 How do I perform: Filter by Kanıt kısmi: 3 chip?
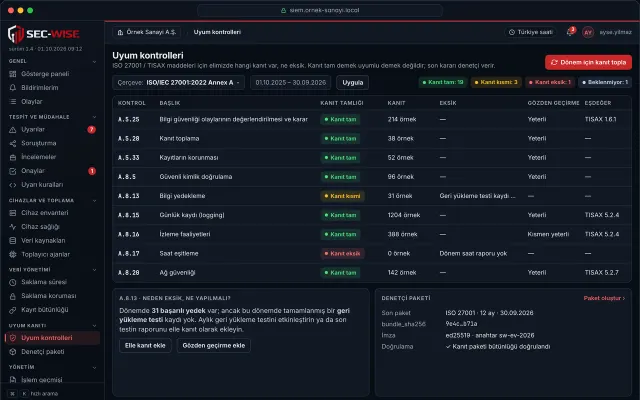(496, 82)
